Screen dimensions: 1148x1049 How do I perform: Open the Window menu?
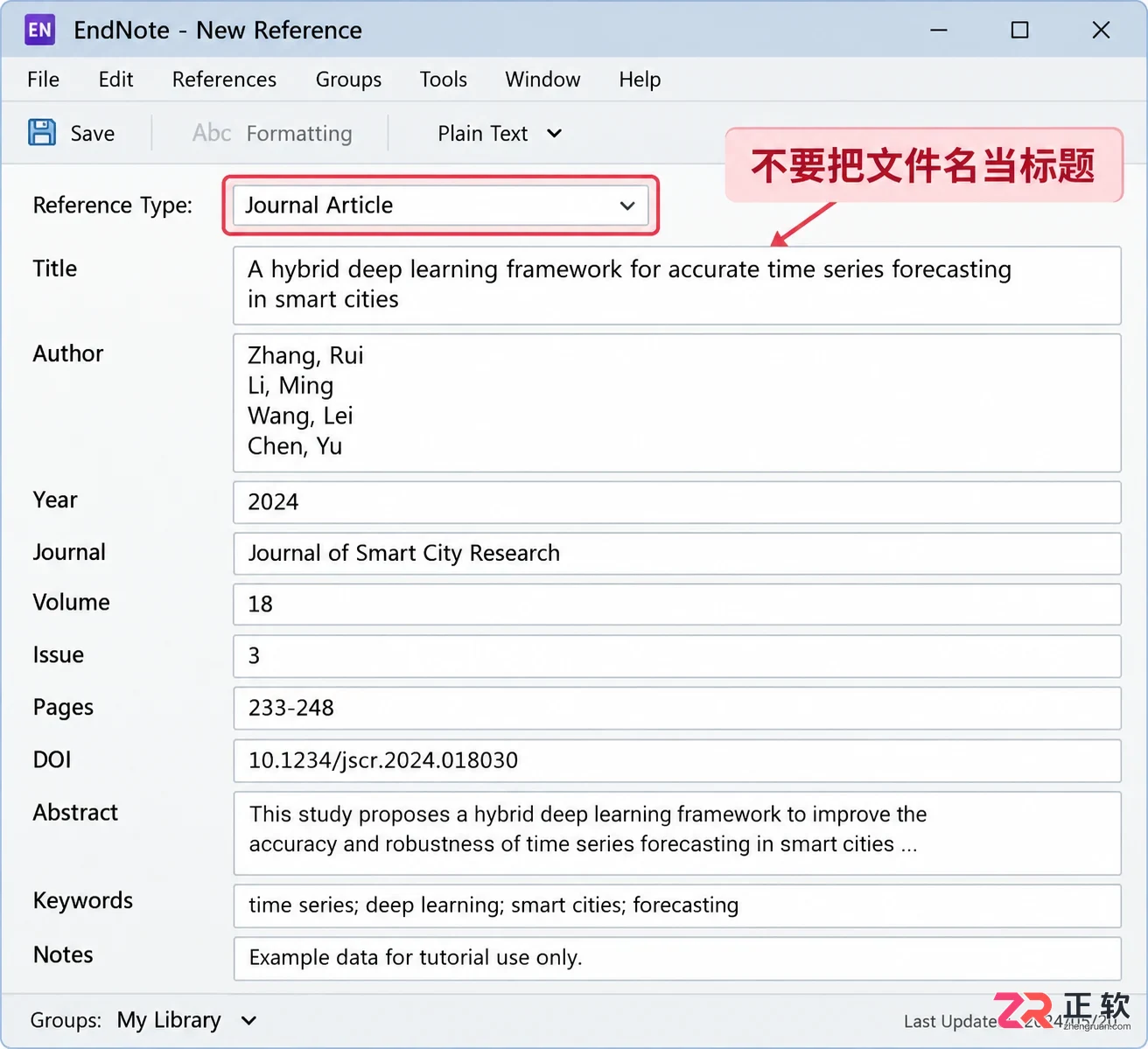542,80
